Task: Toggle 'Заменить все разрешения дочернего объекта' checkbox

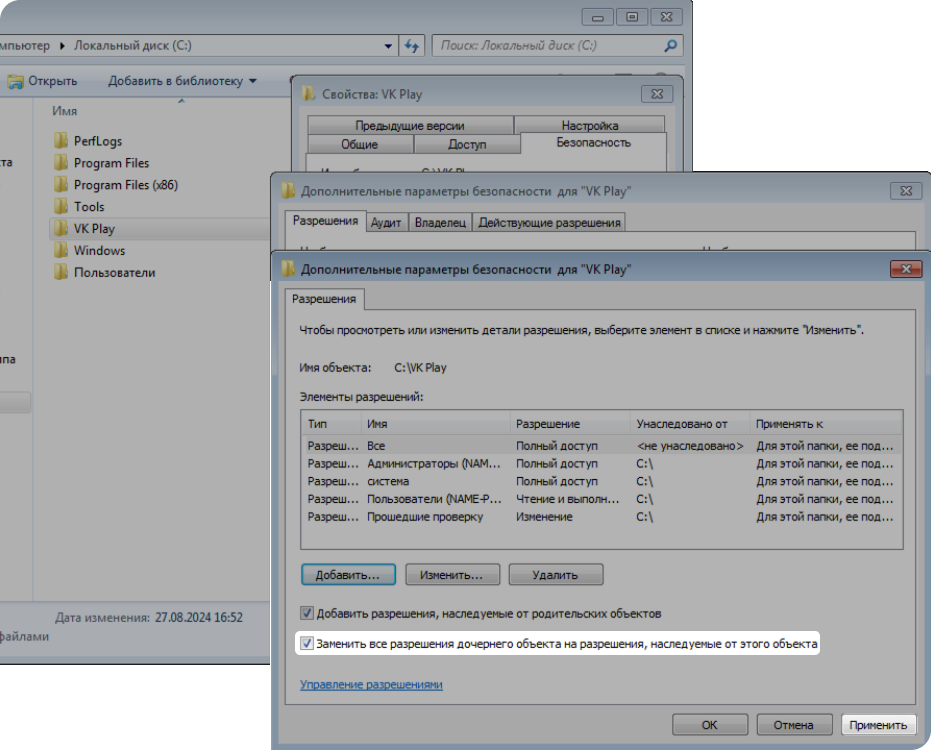Action: (x=308, y=645)
